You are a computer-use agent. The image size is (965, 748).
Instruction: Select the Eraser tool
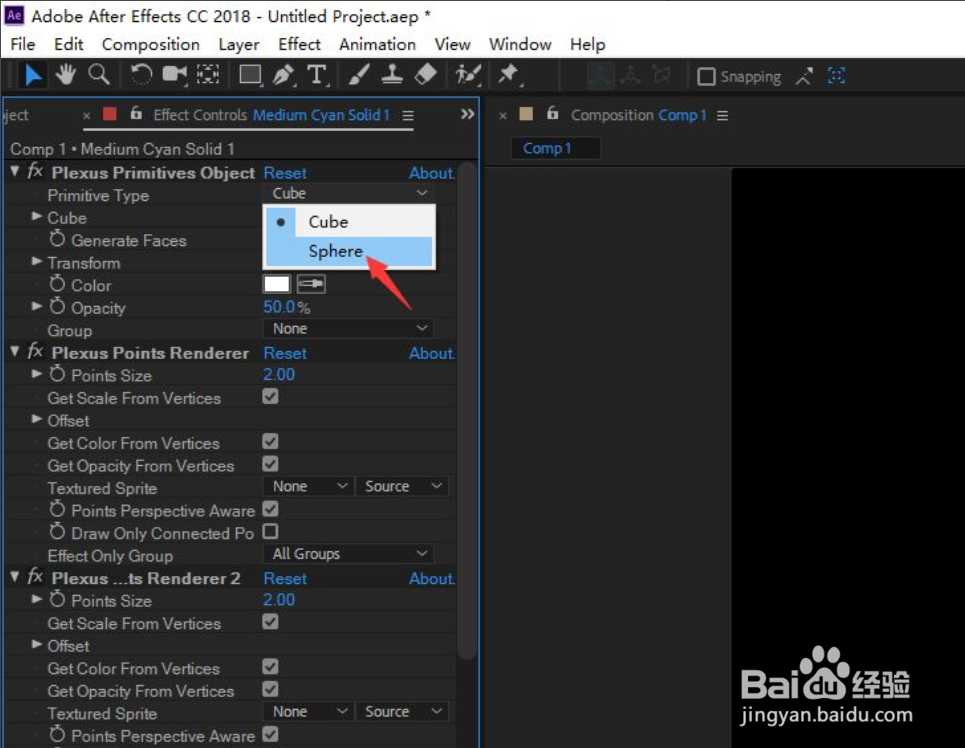click(426, 75)
